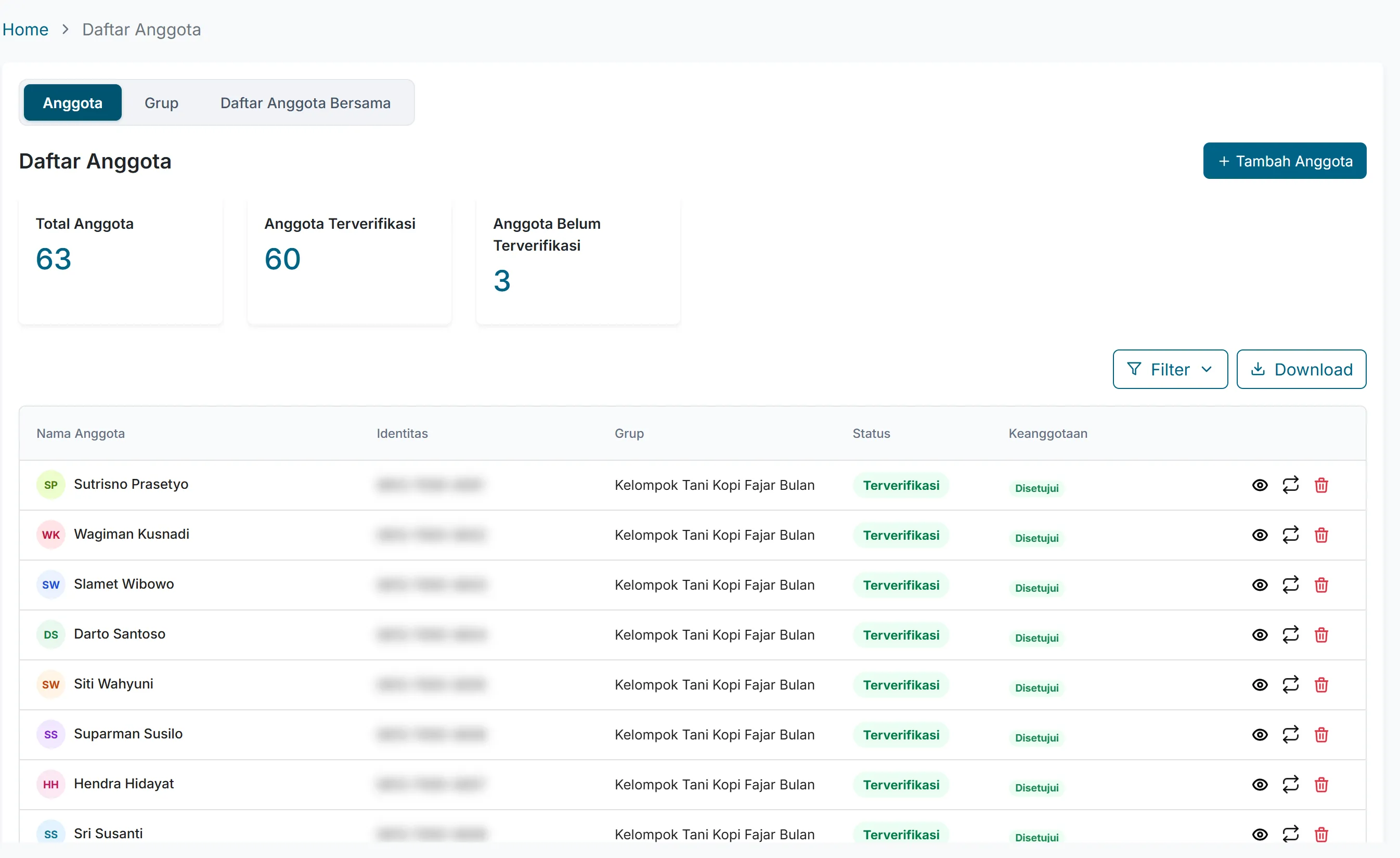Click the name Siti Wahyuni
The height and width of the screenshot is (858, 1400).
114,684
